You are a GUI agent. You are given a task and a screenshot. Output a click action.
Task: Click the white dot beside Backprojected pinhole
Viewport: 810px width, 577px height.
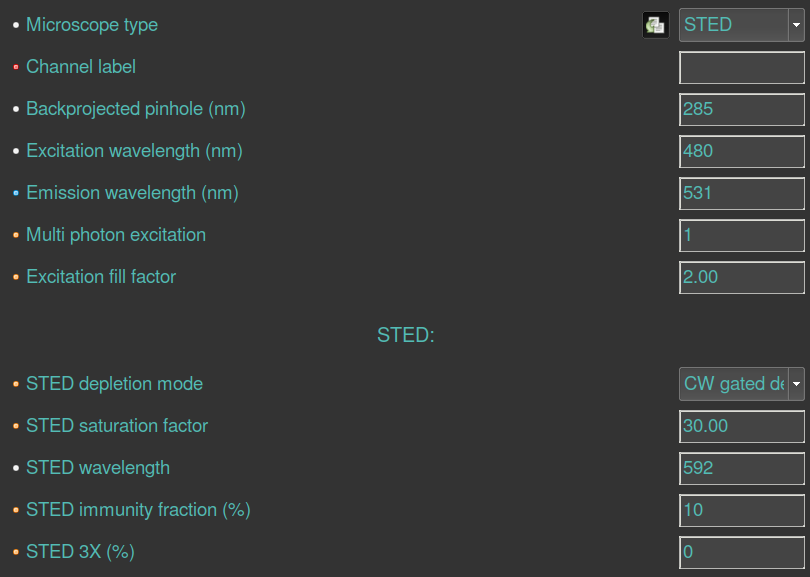click(16, 109)
